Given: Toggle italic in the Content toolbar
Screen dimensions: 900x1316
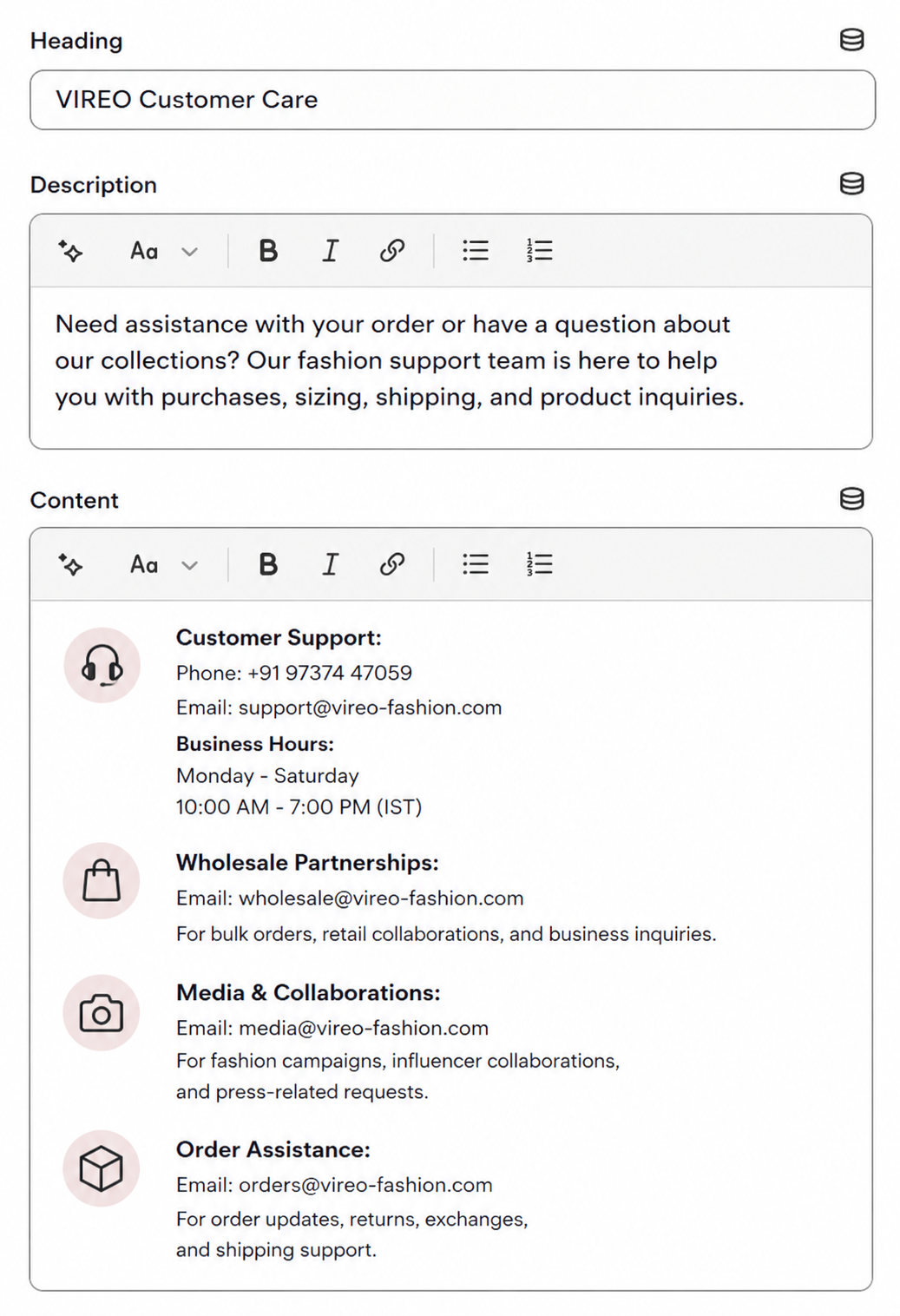Looking at the screenshot, I should click(x=330, y=564).
